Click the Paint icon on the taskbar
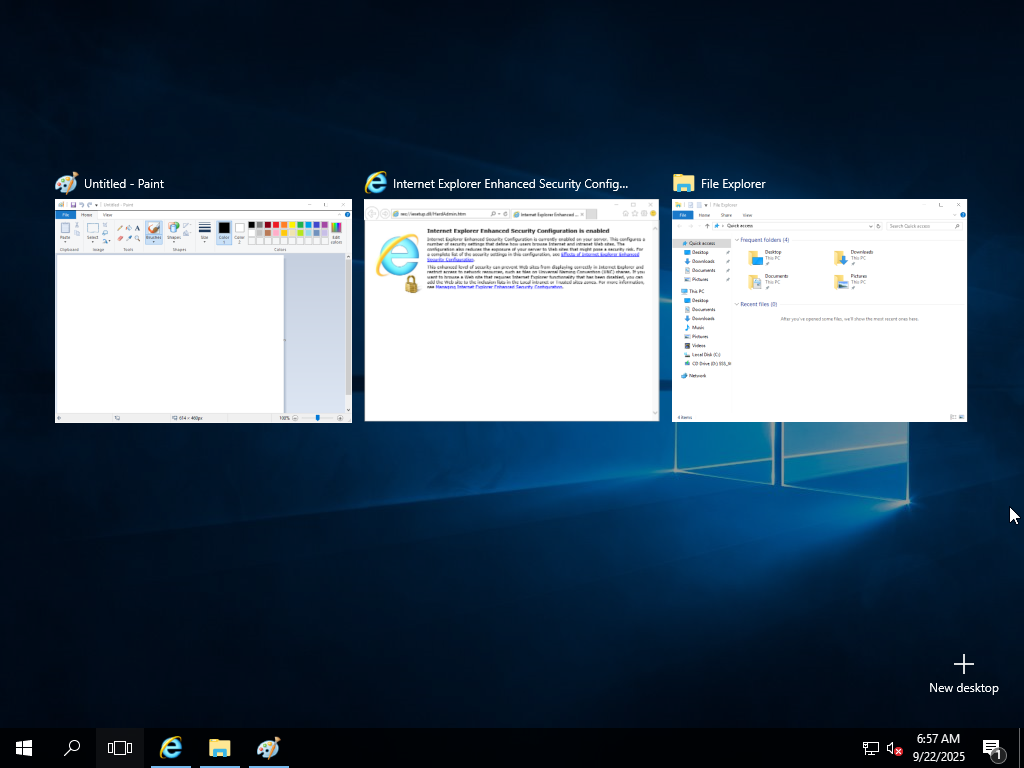 coord(267,747)
